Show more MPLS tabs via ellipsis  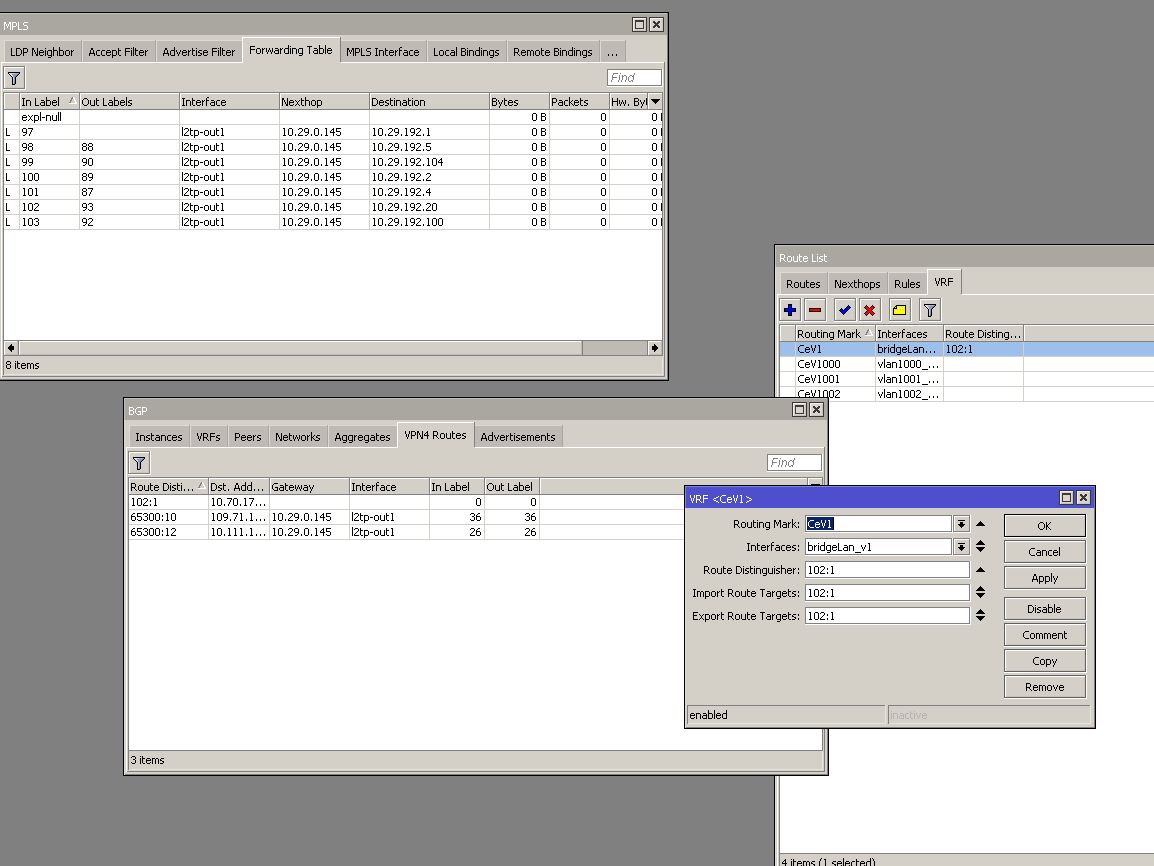click(612, 52)
